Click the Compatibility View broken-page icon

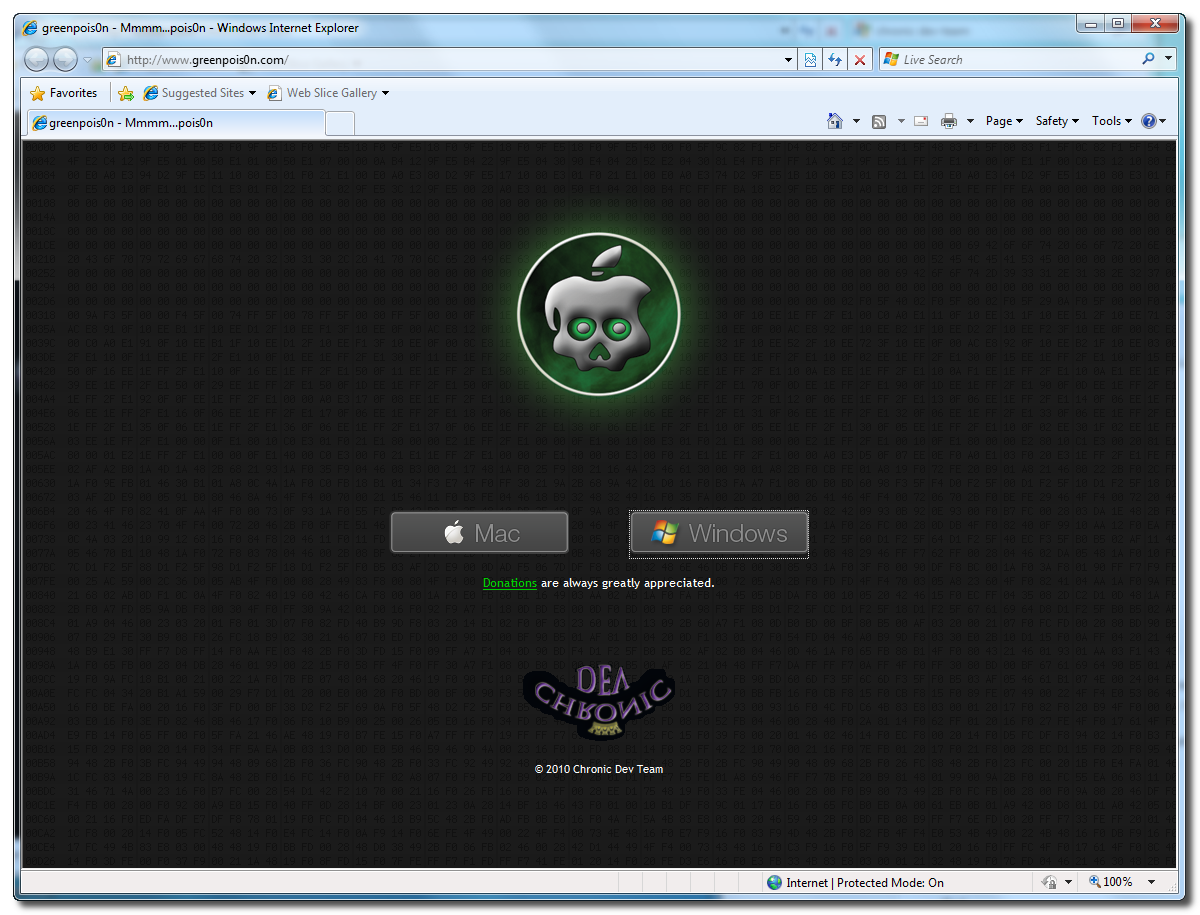pyautogui.click(x=811, y=60)
